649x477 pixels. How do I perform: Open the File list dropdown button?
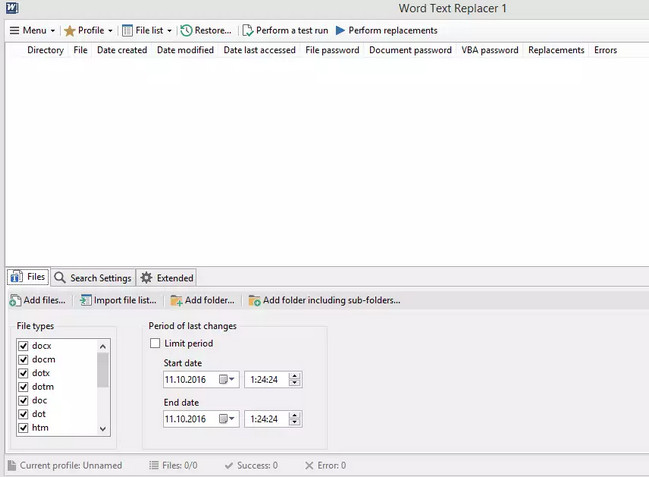click(x=147, y=30)
